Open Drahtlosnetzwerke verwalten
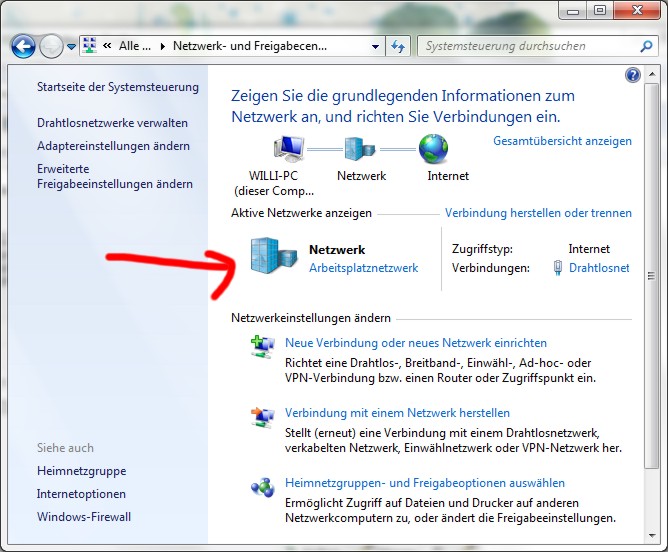 pyautogui.click(x=112, y=123)
